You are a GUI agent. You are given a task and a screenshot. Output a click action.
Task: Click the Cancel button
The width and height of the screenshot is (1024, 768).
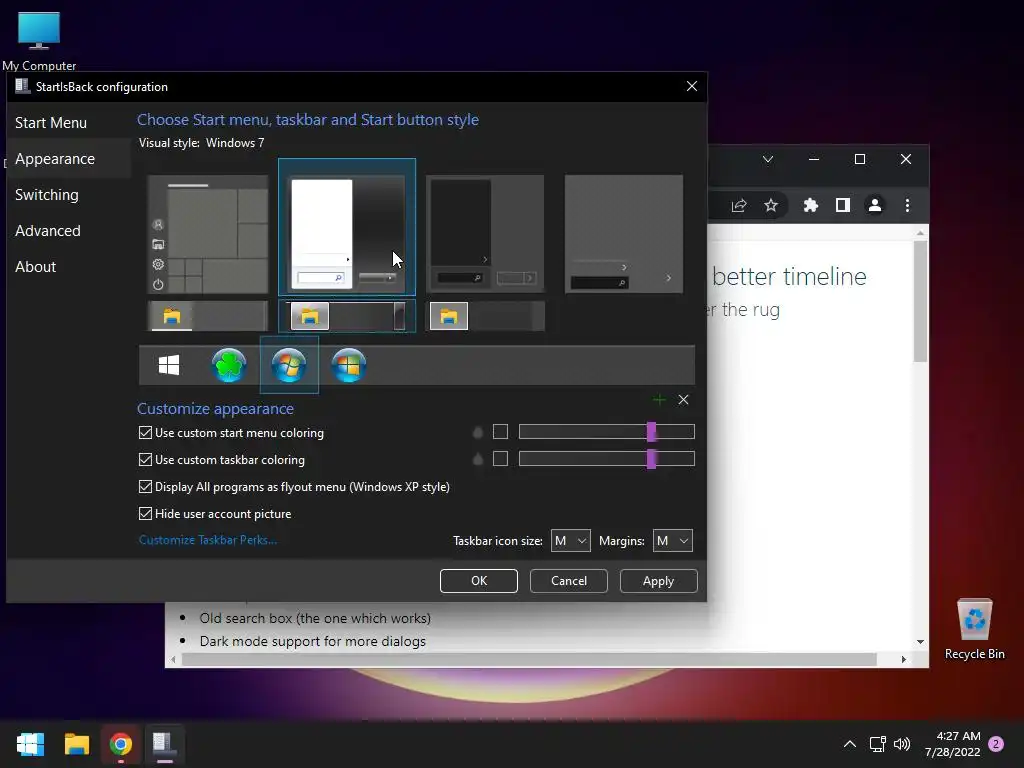click(569, 581)
